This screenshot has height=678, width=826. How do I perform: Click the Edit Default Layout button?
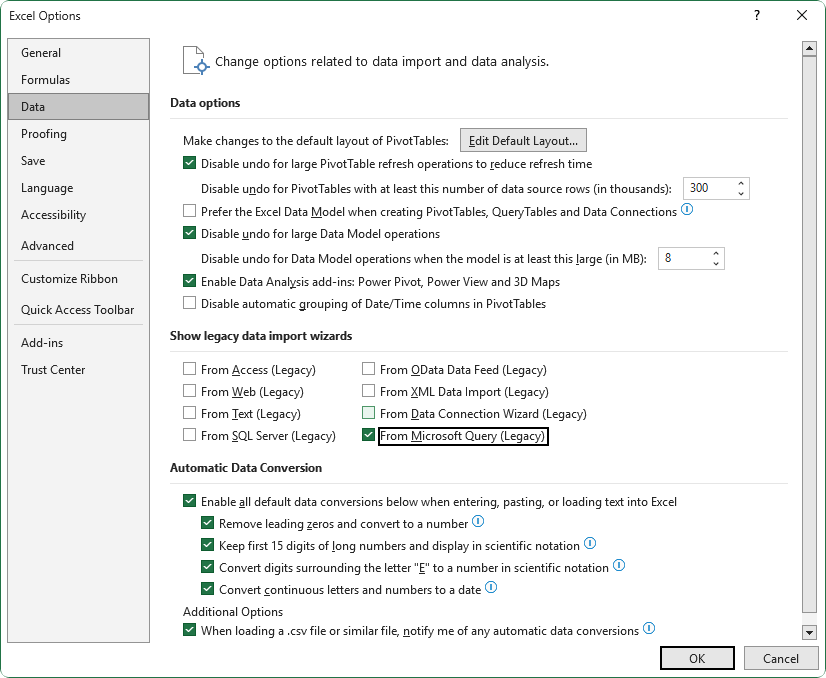[523, 140]
